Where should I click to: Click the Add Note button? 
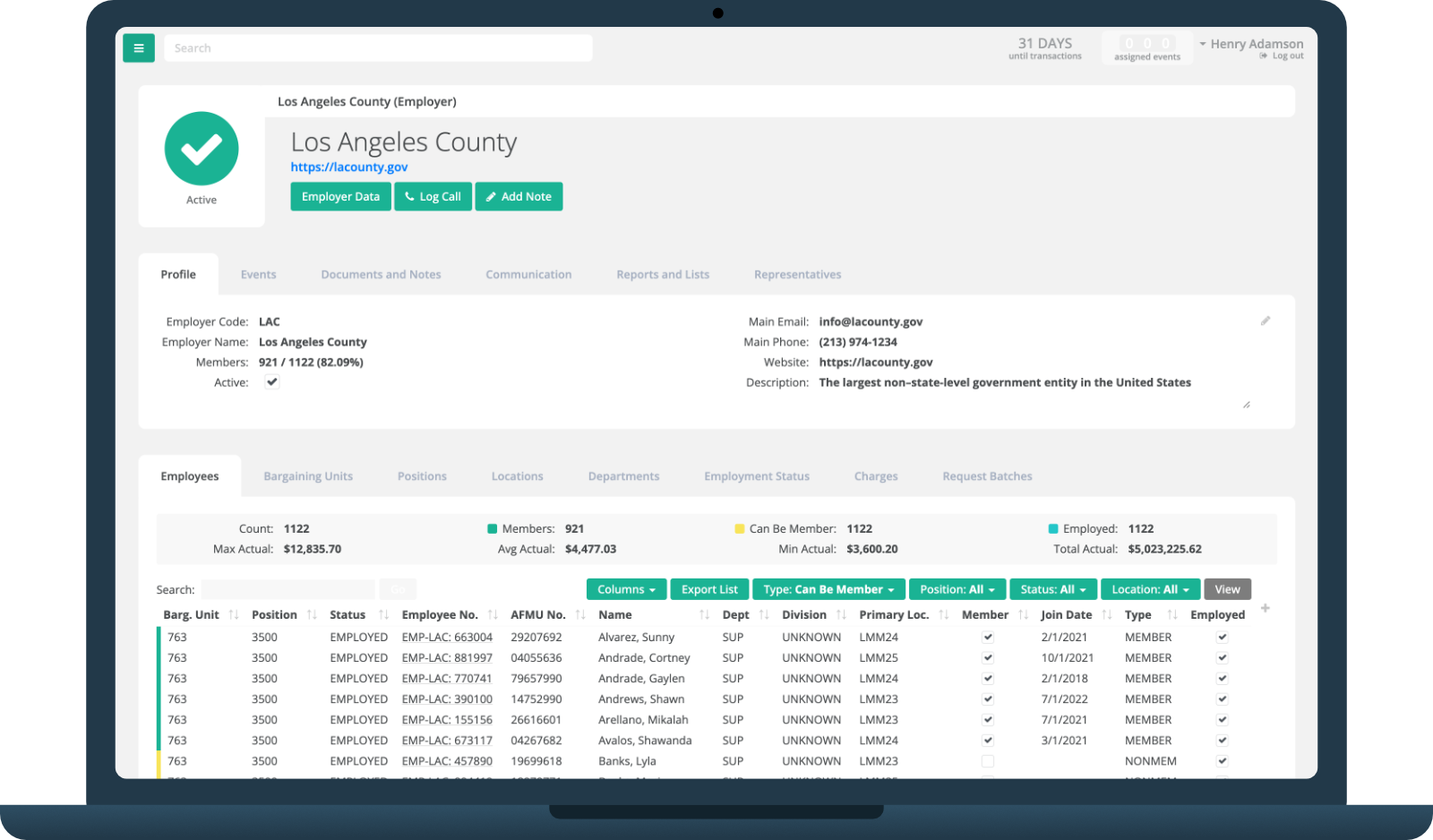tap(519, 197)
